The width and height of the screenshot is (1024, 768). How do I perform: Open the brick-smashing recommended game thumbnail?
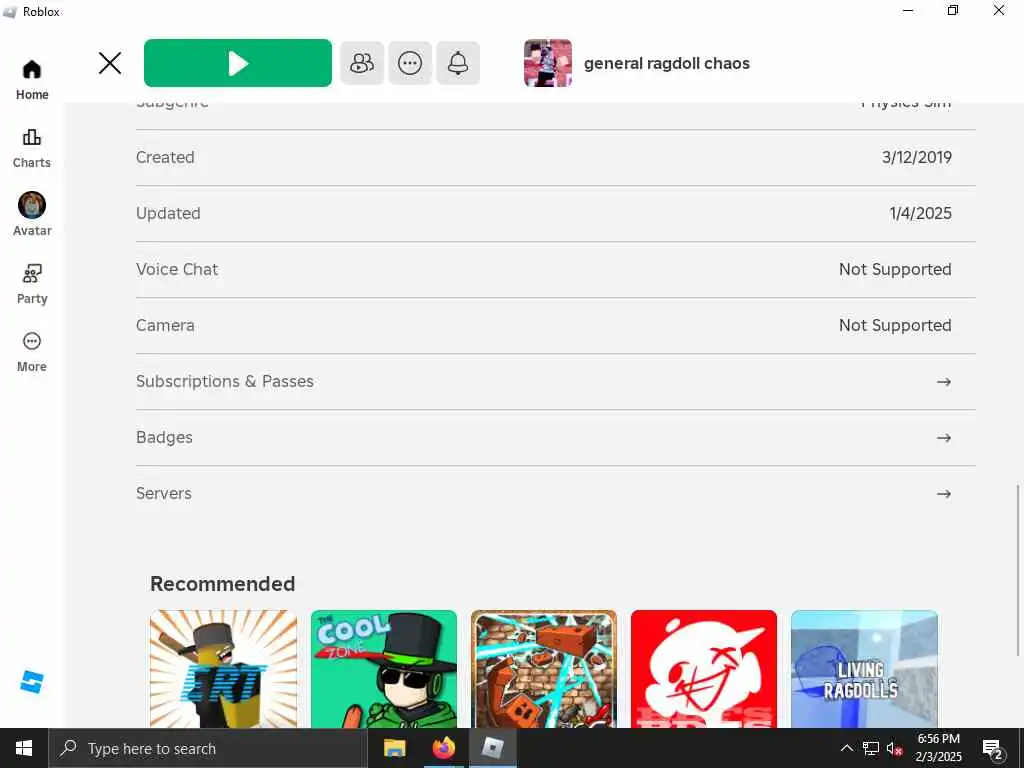pyautogui.click(x=544, y=669)
